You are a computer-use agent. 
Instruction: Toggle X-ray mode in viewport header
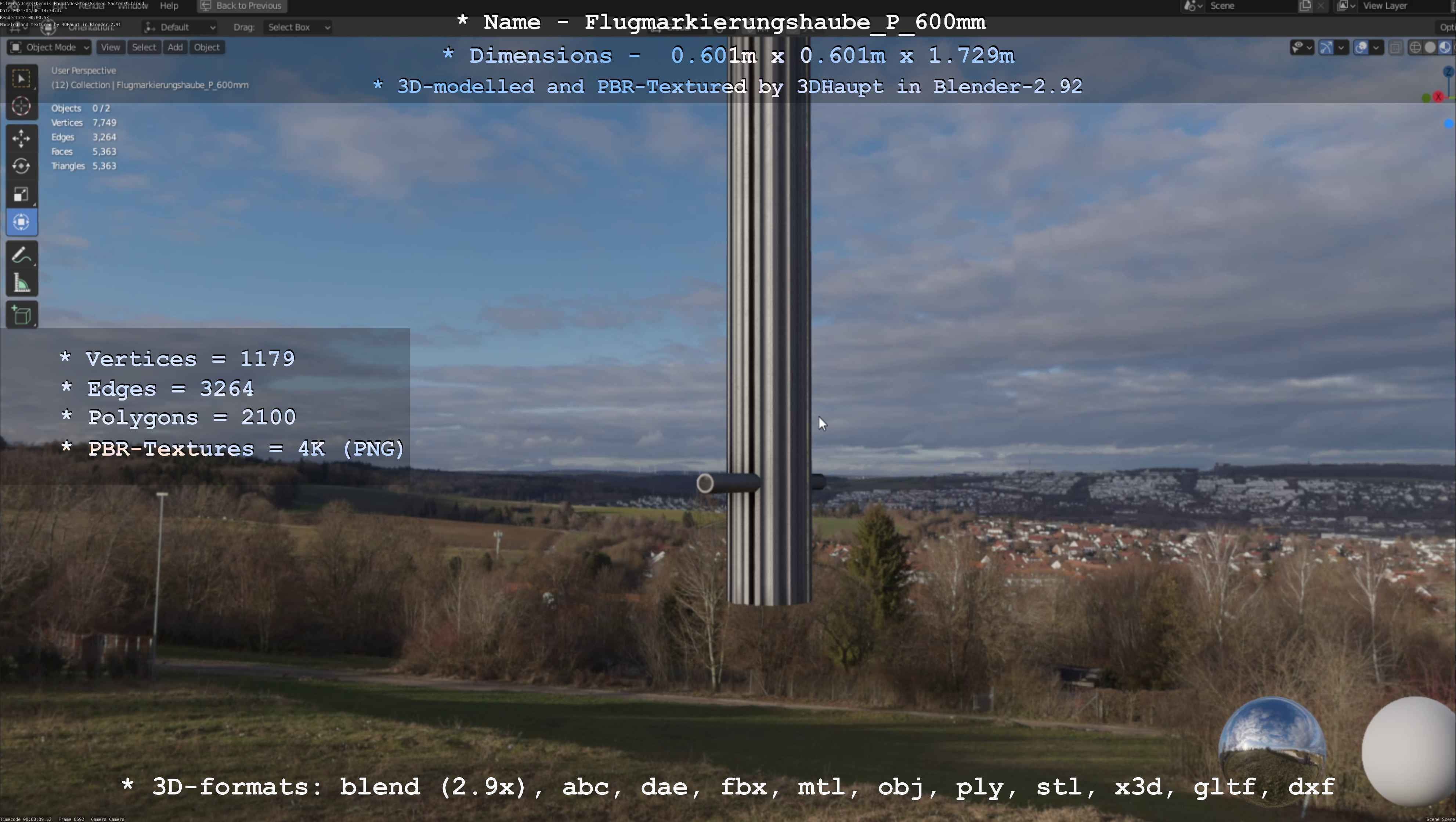pos(1395,47)
